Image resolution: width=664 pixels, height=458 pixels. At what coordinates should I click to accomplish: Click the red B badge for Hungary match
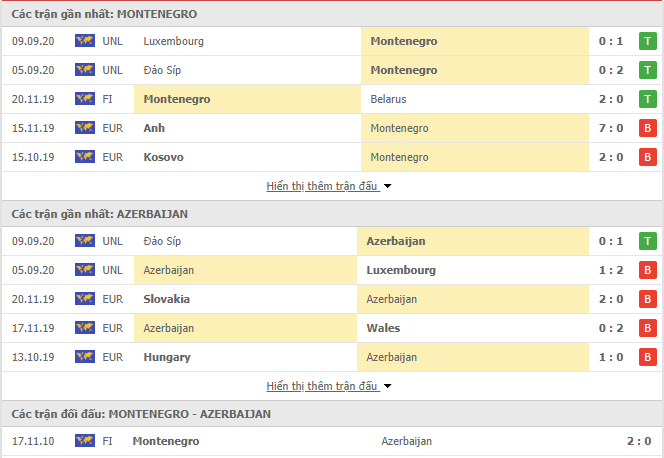(647, 357)
